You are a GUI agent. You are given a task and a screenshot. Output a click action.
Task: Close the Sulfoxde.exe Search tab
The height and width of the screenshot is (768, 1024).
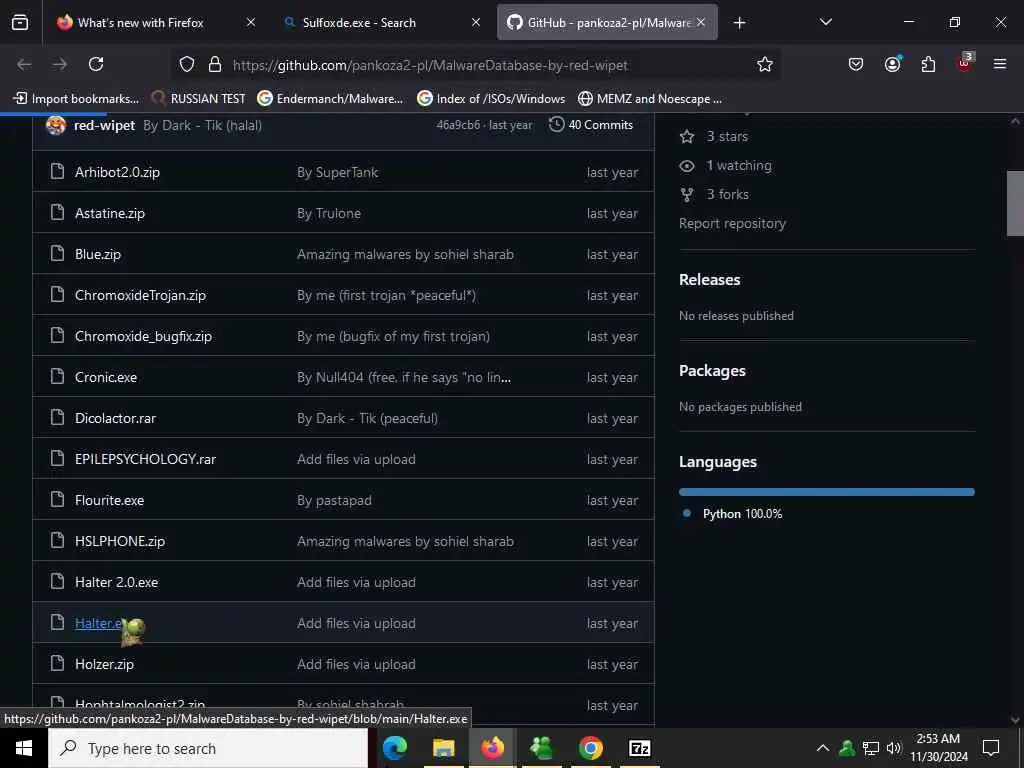tap(476, 22)
